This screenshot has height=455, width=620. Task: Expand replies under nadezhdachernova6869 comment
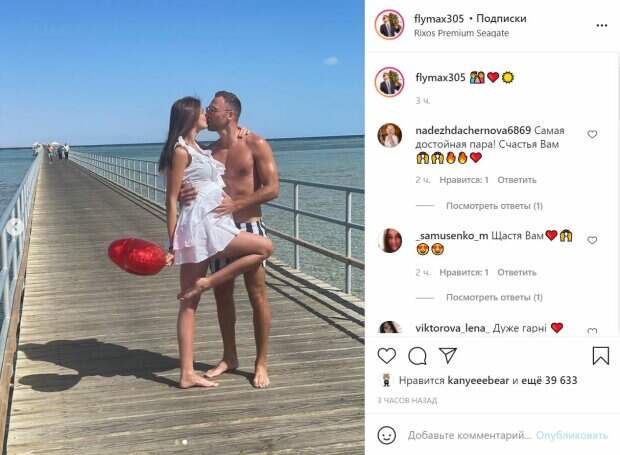pos(494,206)
